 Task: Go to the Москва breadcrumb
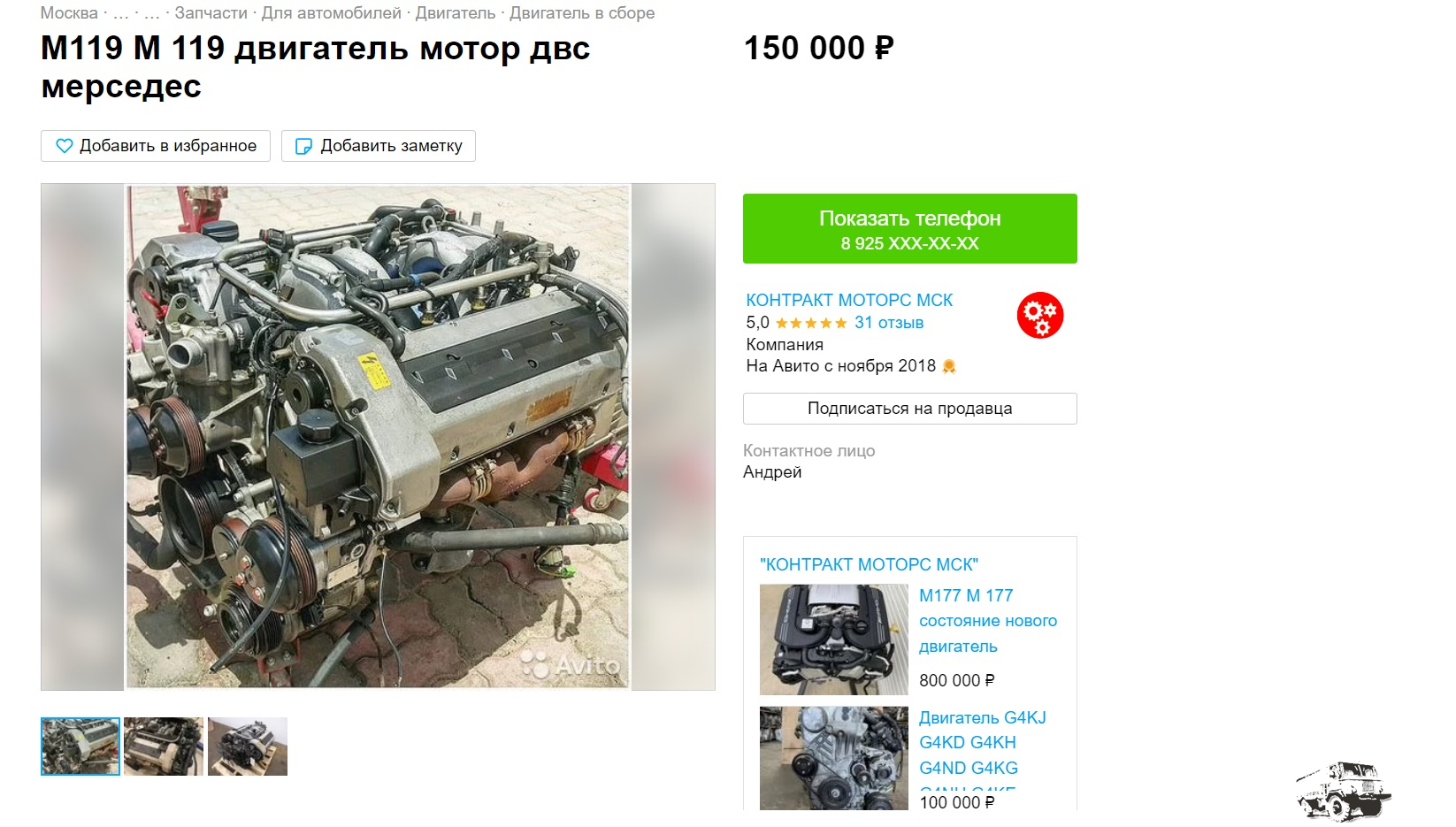69,13
